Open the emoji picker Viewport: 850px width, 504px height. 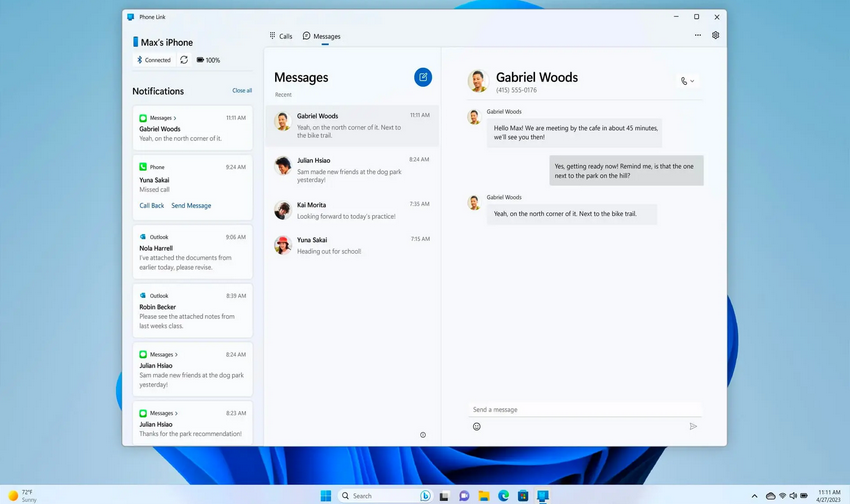(477, 426)
